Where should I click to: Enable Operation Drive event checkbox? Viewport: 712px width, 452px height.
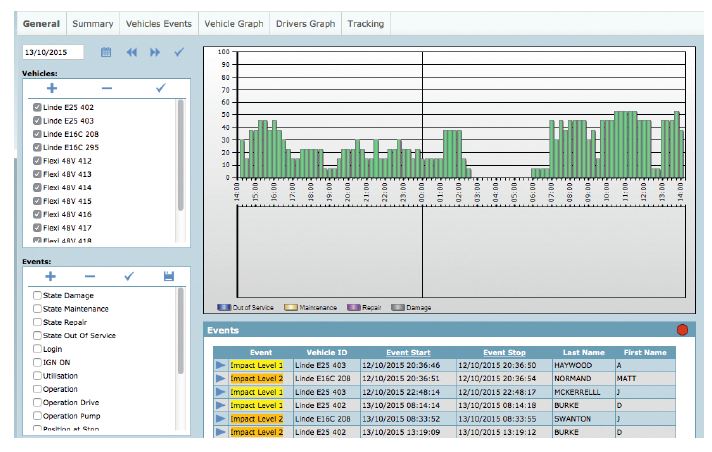37,402
